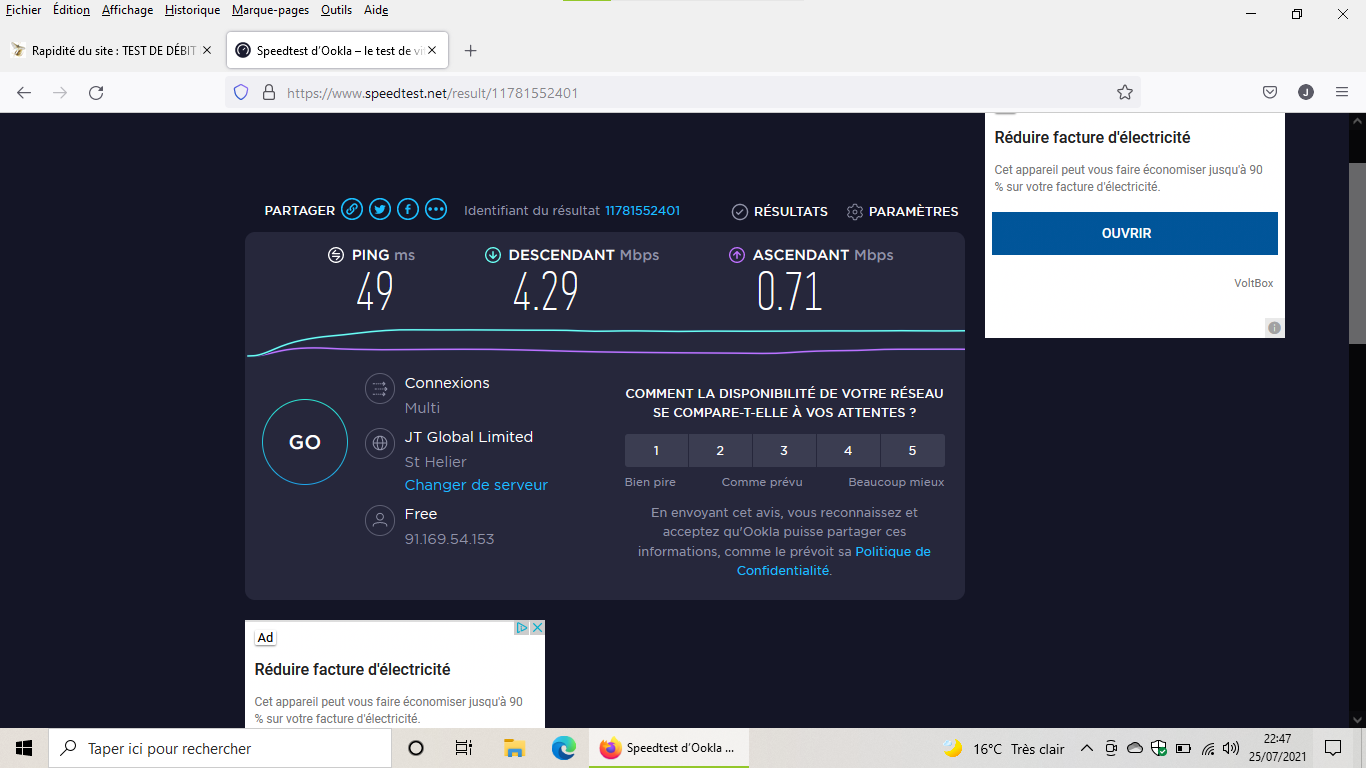Screen dimensions: 1366x768
Task: Click result ID 11781552401 link
Action: click(x=643, y=211)
